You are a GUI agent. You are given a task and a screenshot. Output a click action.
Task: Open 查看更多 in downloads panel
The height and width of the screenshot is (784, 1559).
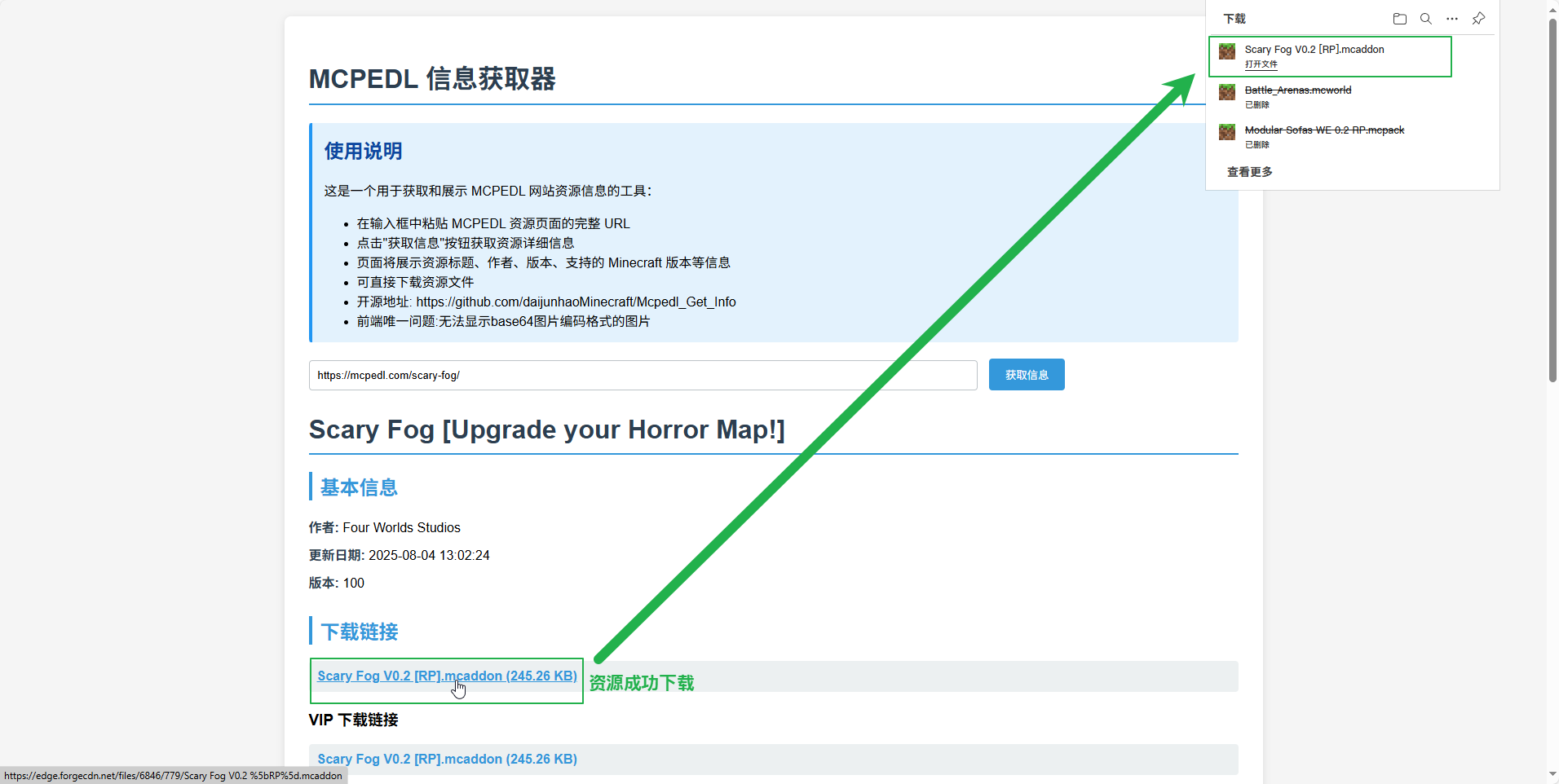(1249, 172)
